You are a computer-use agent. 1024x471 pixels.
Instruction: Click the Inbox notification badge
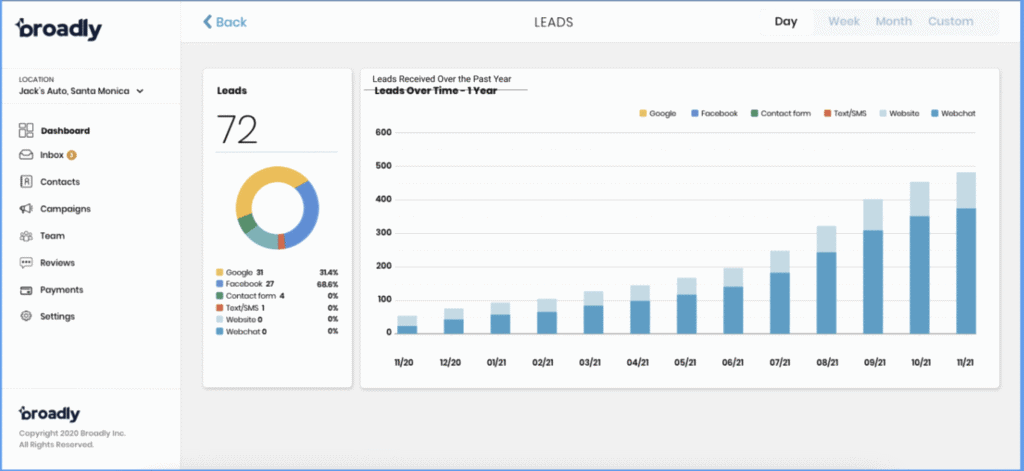click(x=72, y=155)
